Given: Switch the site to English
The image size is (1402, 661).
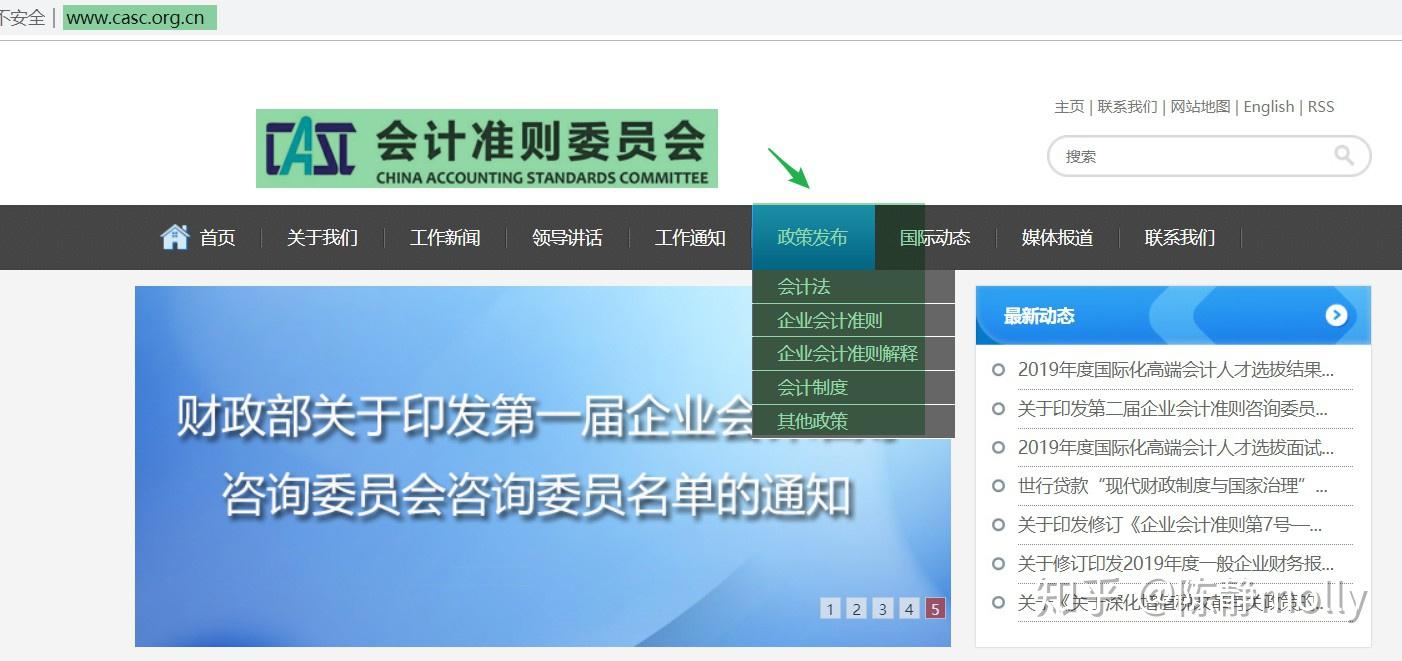Looking at the screenshot, I should (1268, 106).
